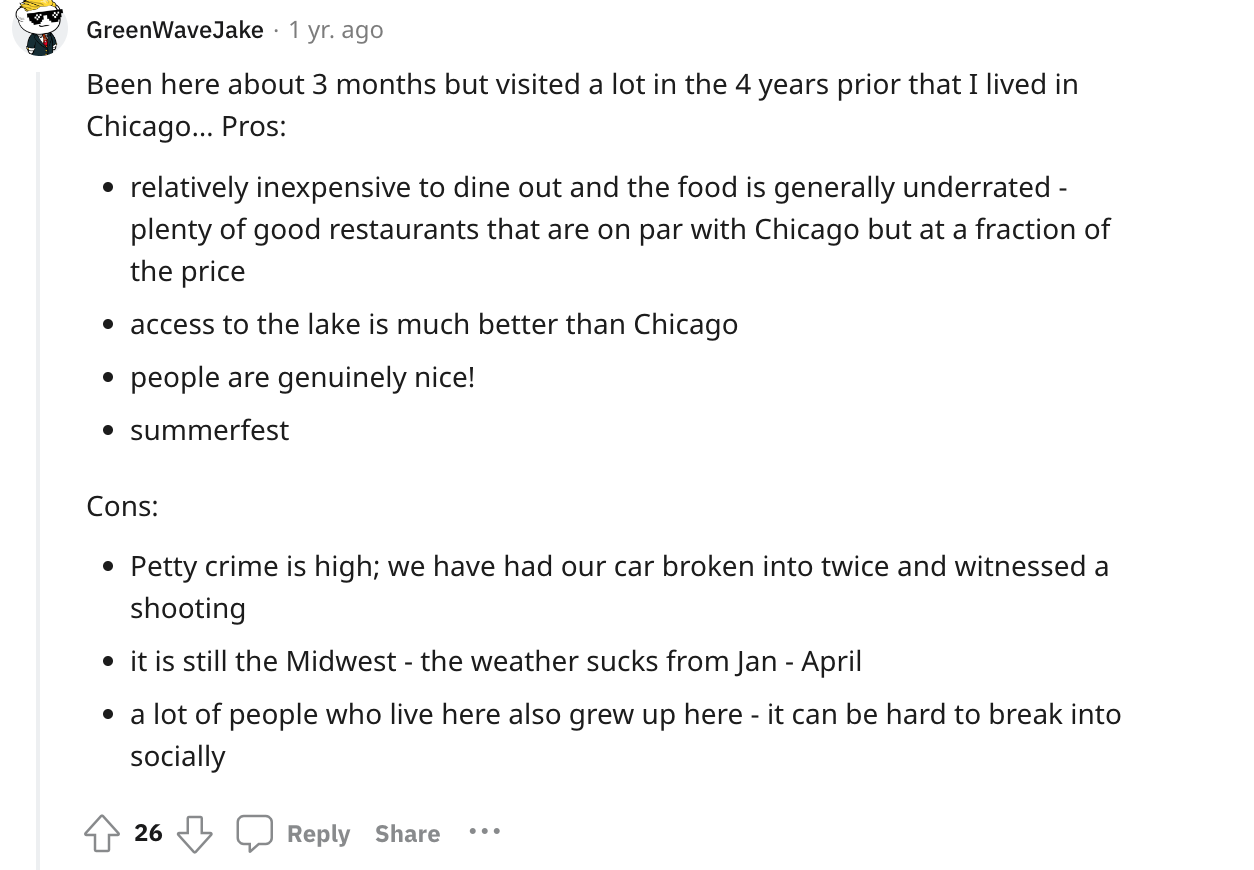Image resolution: width=1254 pixels, height=870 pixels.
Task: Click the 'Cons:' heading text
Action: point(122,506)
